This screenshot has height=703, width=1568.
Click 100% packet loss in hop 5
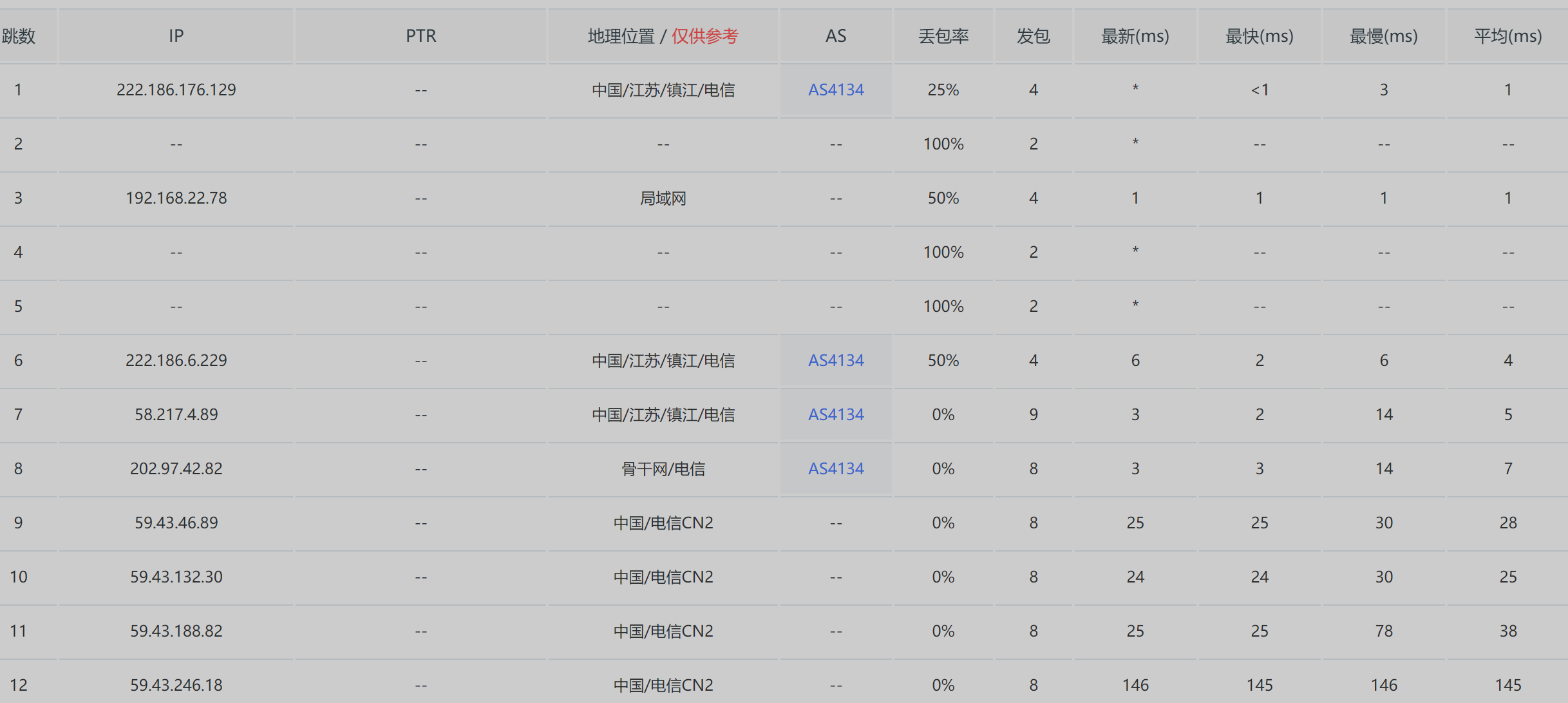[x=943, y=306]
